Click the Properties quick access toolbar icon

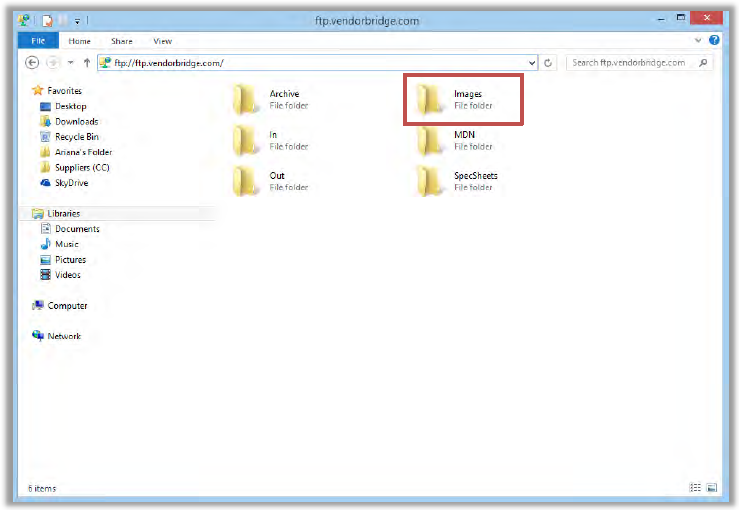click(47, 21)
